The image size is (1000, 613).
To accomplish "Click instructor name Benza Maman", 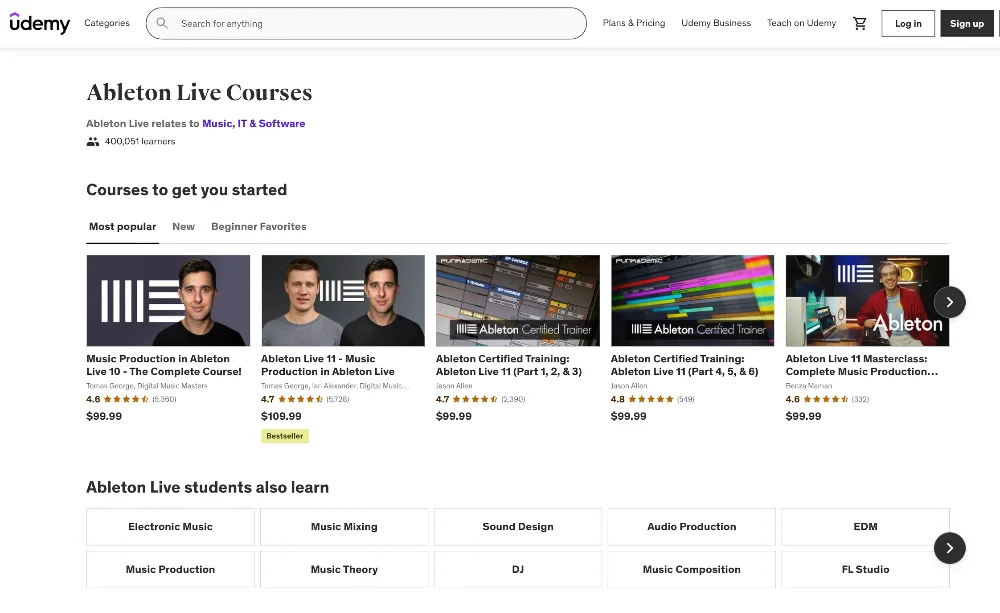I will coord(809,386).
